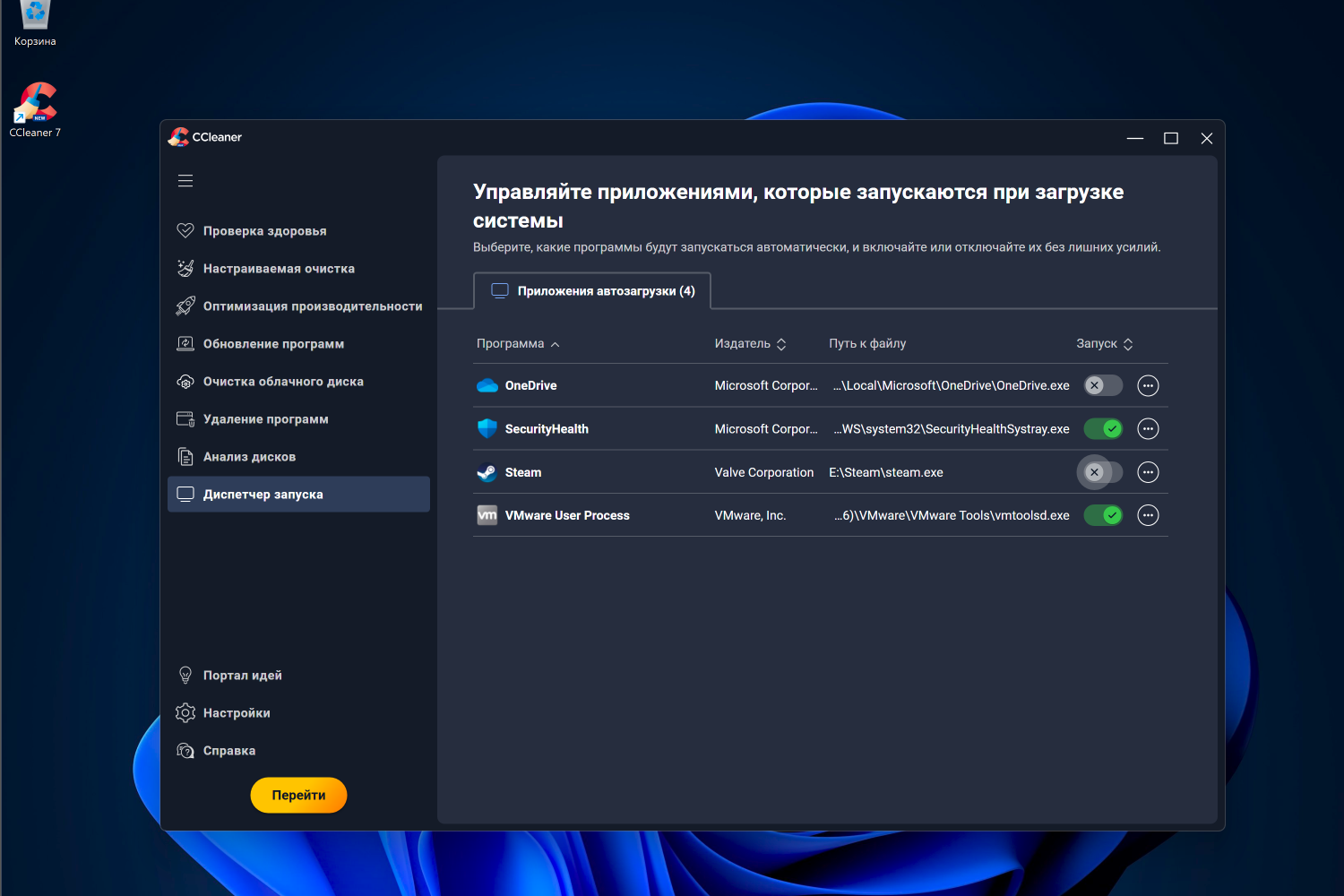Select the Корзина recycle bin icon
The height and width of the screenshot is (896, 1344).
(35, 24)
